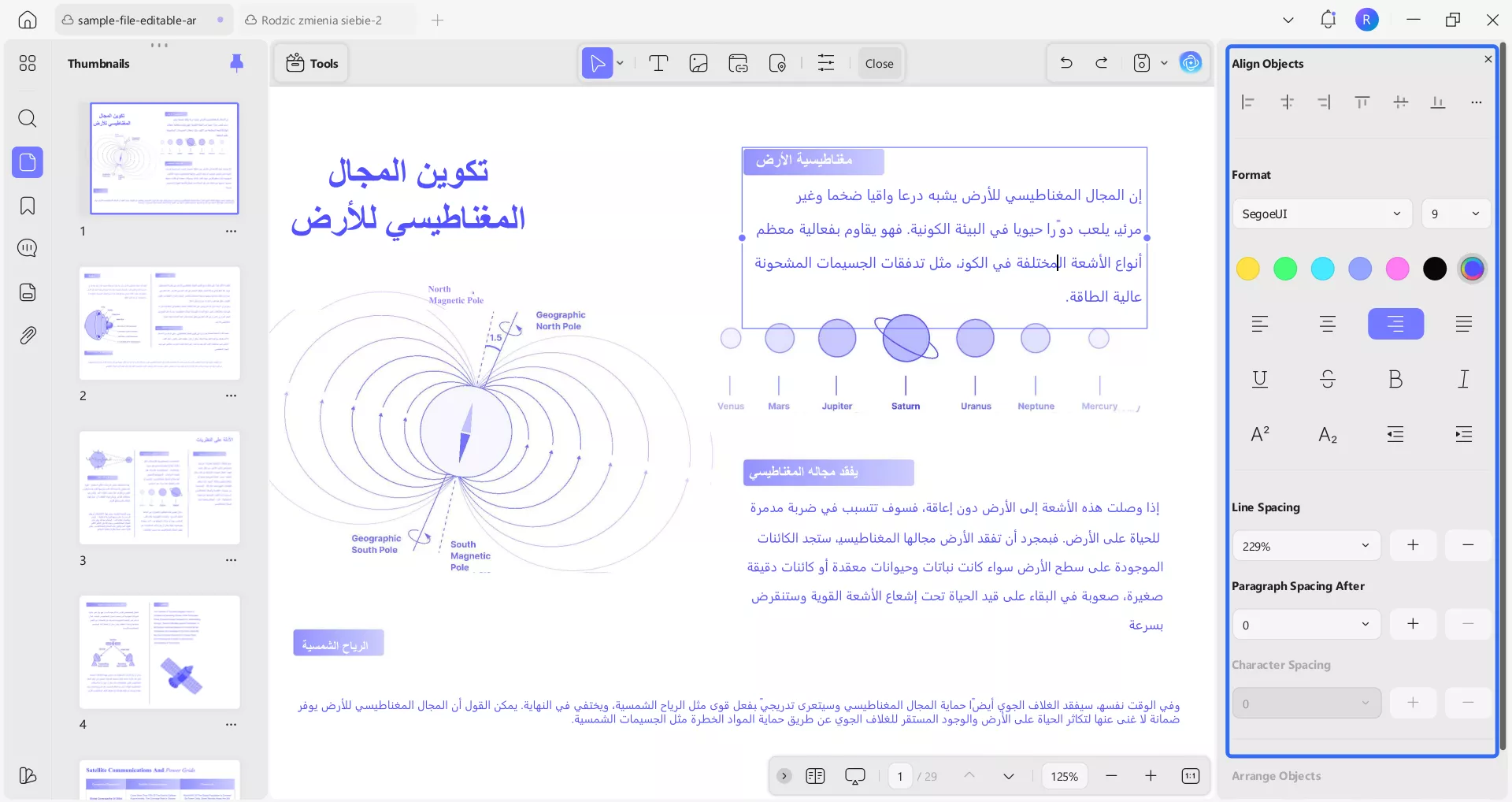
Task: Open the AI assistant icon
Action: (1191, 63)
